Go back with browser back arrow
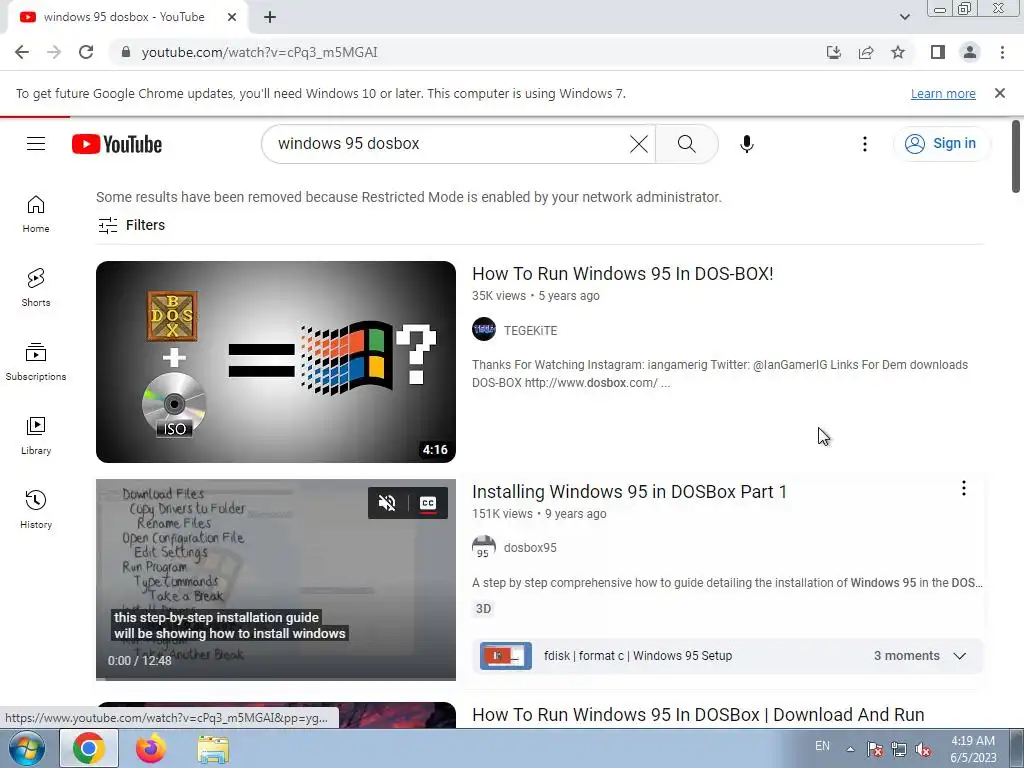The height and width of the screenshot is (768, 1024). [22, 52]
